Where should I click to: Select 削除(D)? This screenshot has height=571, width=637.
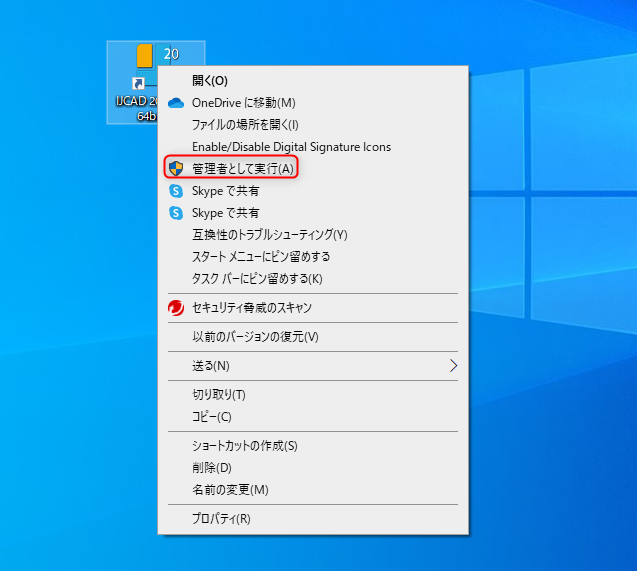tap(313, 468)
